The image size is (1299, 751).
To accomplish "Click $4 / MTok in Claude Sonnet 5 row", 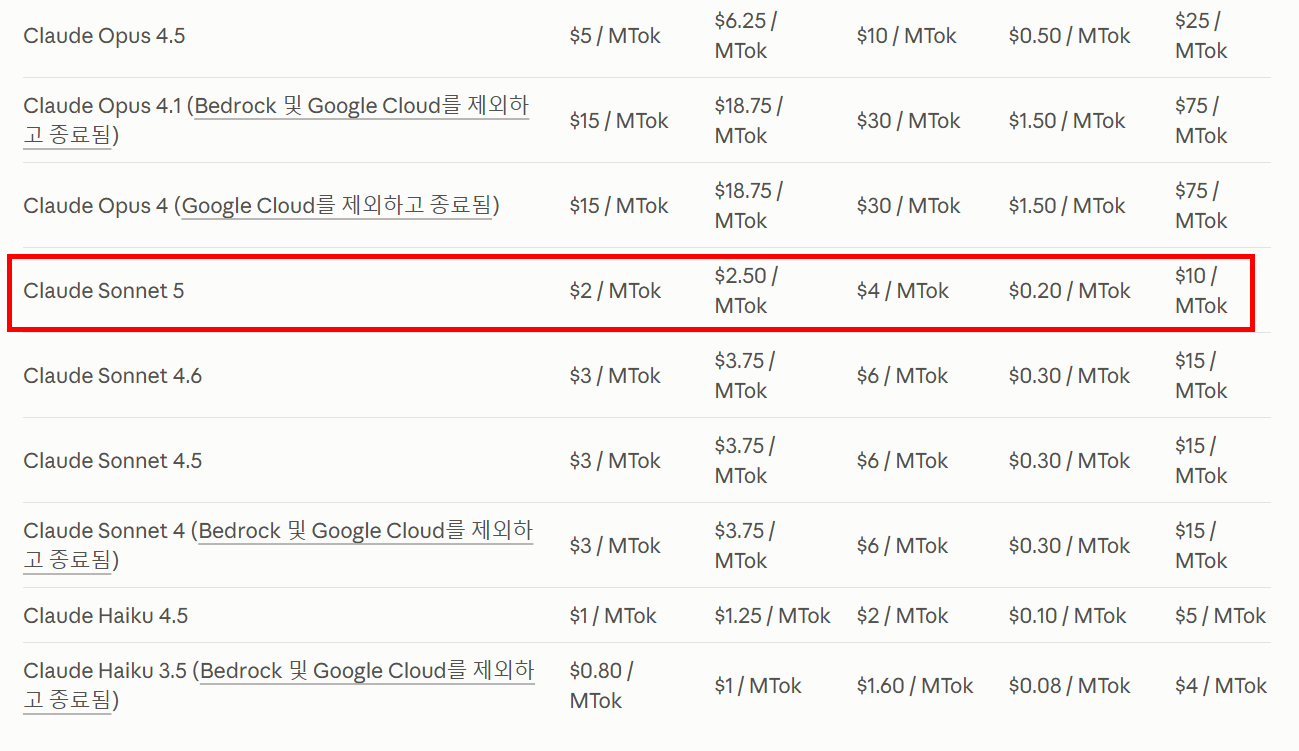I will point(903,291).
